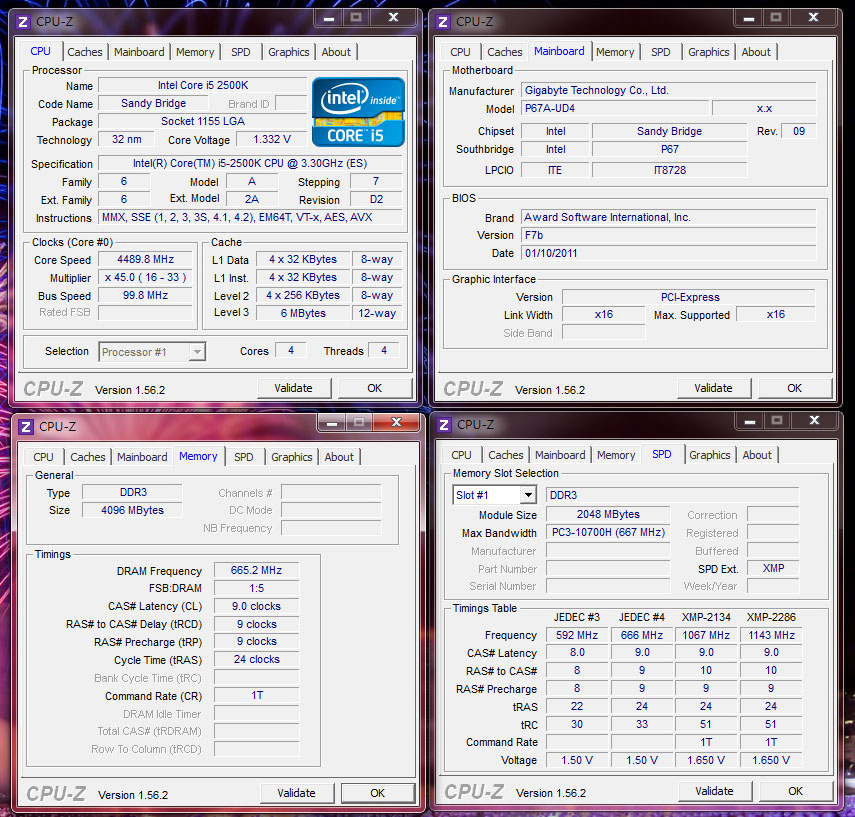Open About tab in the CPU window
The image size is (855, 817).
336,52
